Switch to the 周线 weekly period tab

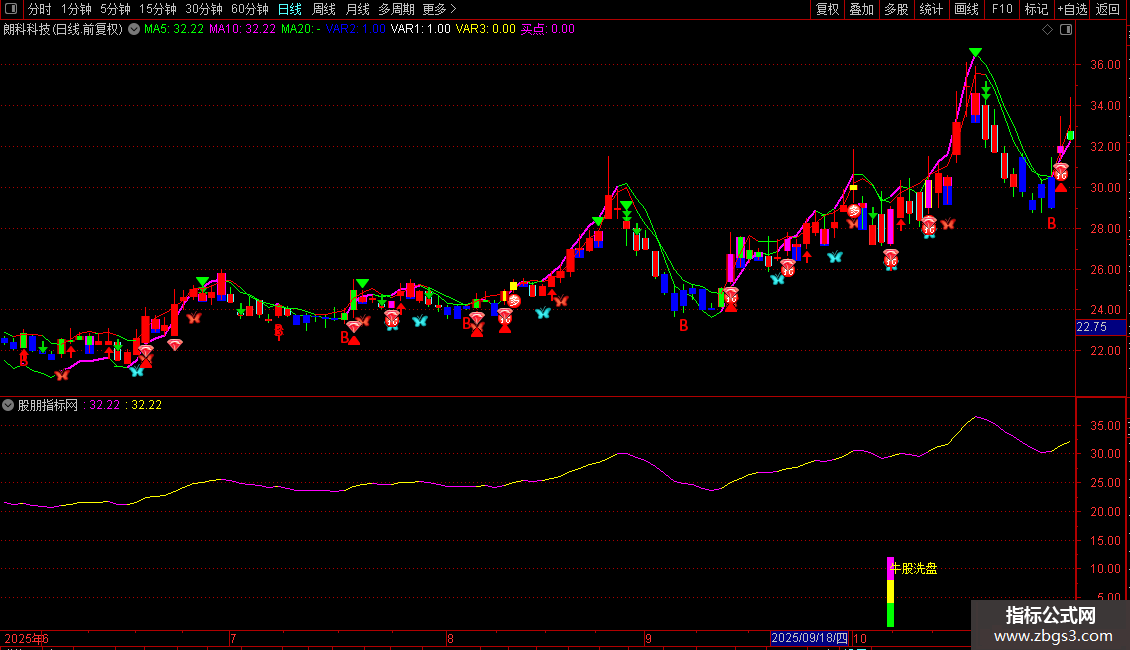click(324, 9)
